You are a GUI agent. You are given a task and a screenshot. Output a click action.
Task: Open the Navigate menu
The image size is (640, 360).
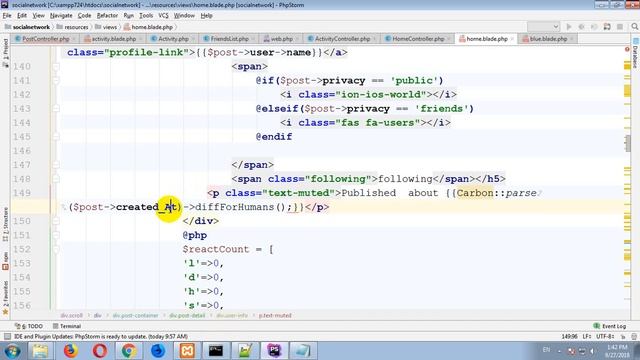pyautogui.click(x=61, y=16)
